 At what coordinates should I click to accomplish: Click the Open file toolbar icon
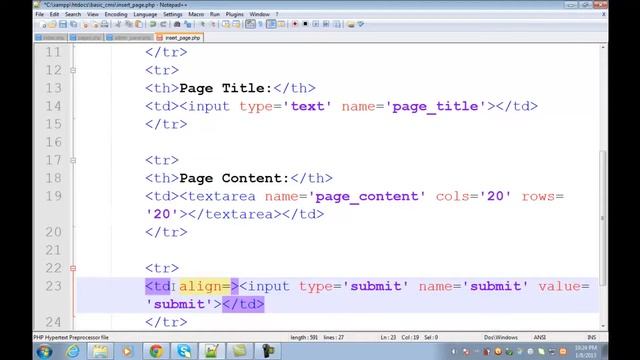pyautogui.click(x=52, y=24)
